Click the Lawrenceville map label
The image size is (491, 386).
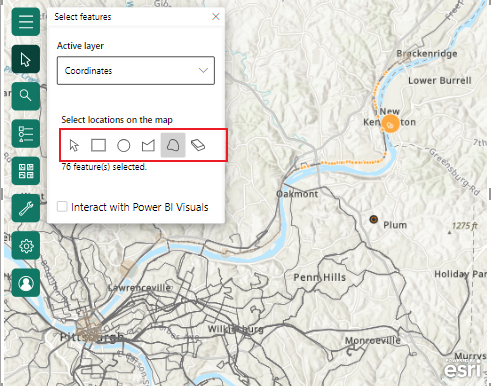coord(139,287)
